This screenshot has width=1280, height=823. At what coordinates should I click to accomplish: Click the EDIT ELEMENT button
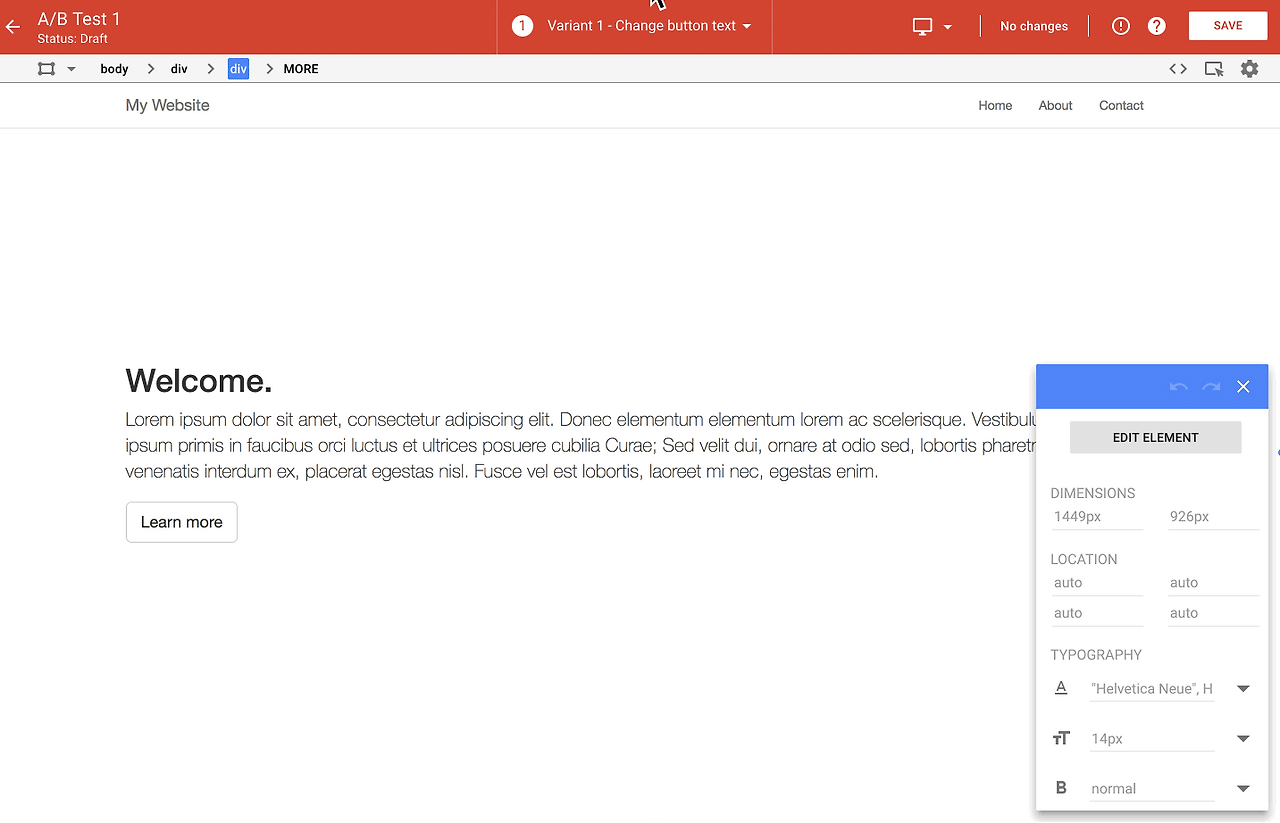(1156, 437)
